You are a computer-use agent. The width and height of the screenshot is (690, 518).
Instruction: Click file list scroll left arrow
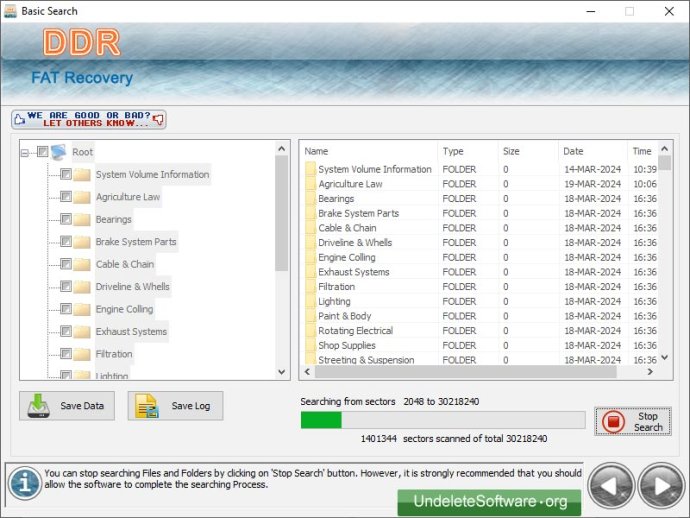click(307, 372)
